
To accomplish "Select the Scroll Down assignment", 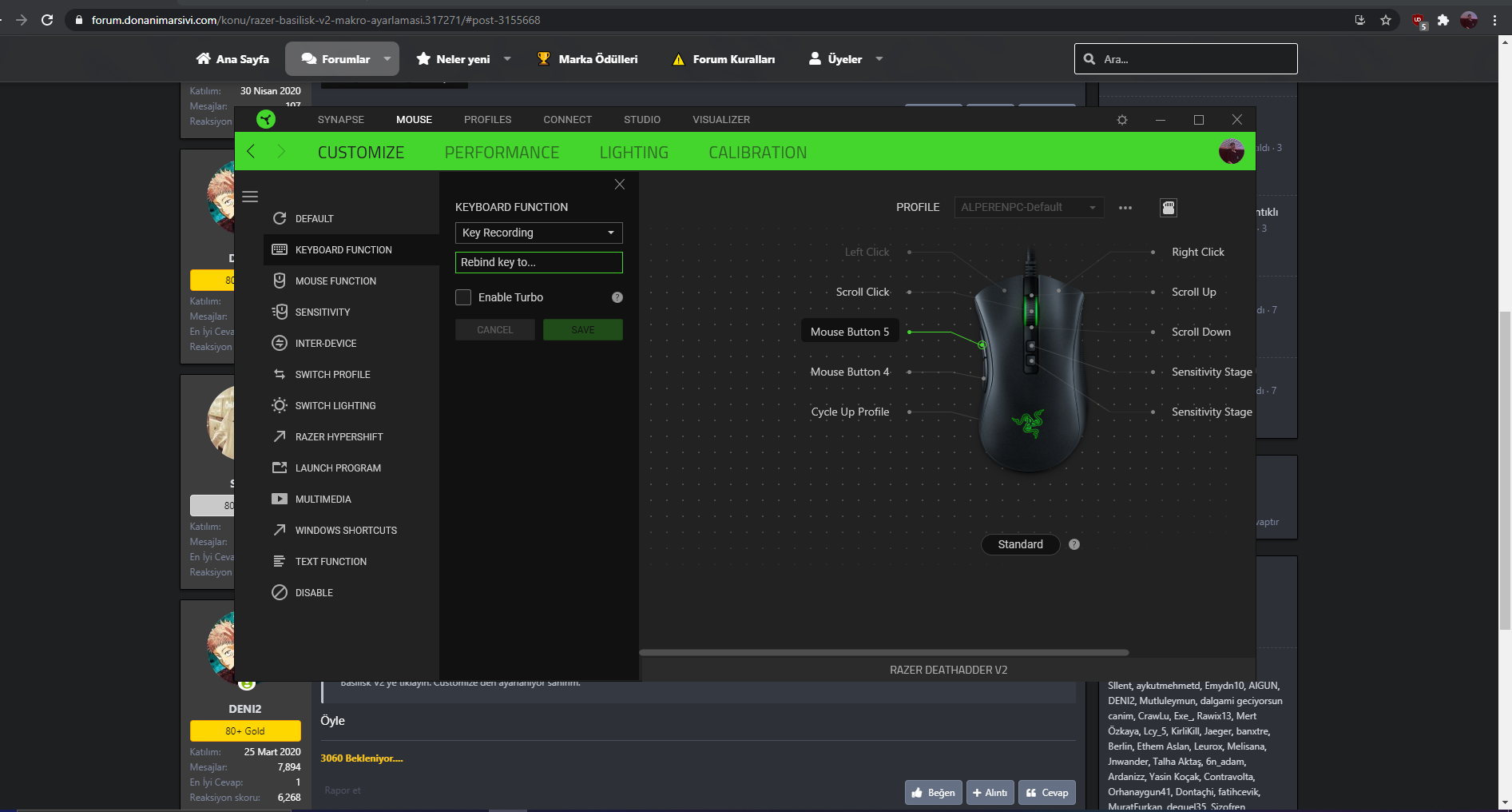I will point(1201,332).
